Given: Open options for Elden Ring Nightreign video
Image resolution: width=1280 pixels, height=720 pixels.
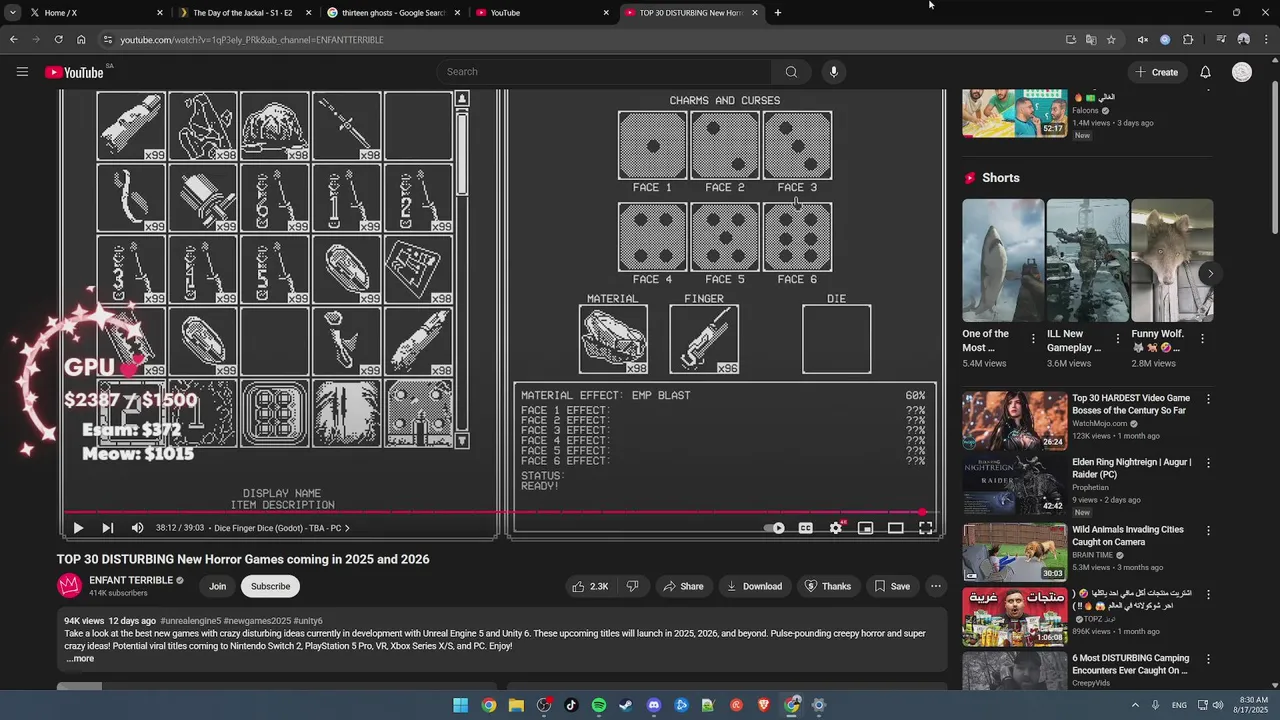Looking at the screenshot, I should tap(1208, 463).
